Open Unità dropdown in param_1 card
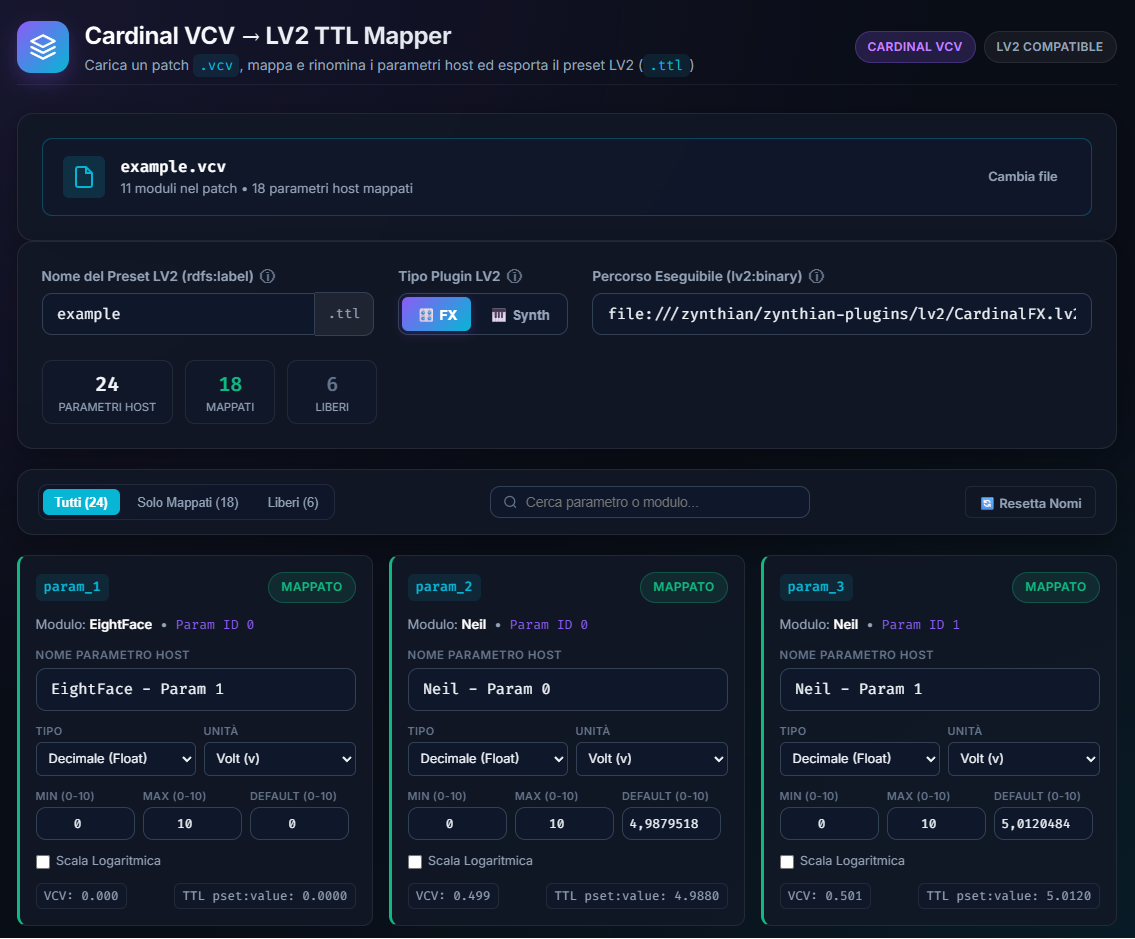Image resolution: width=1135 pixels, height=939 pixels. 280,759
